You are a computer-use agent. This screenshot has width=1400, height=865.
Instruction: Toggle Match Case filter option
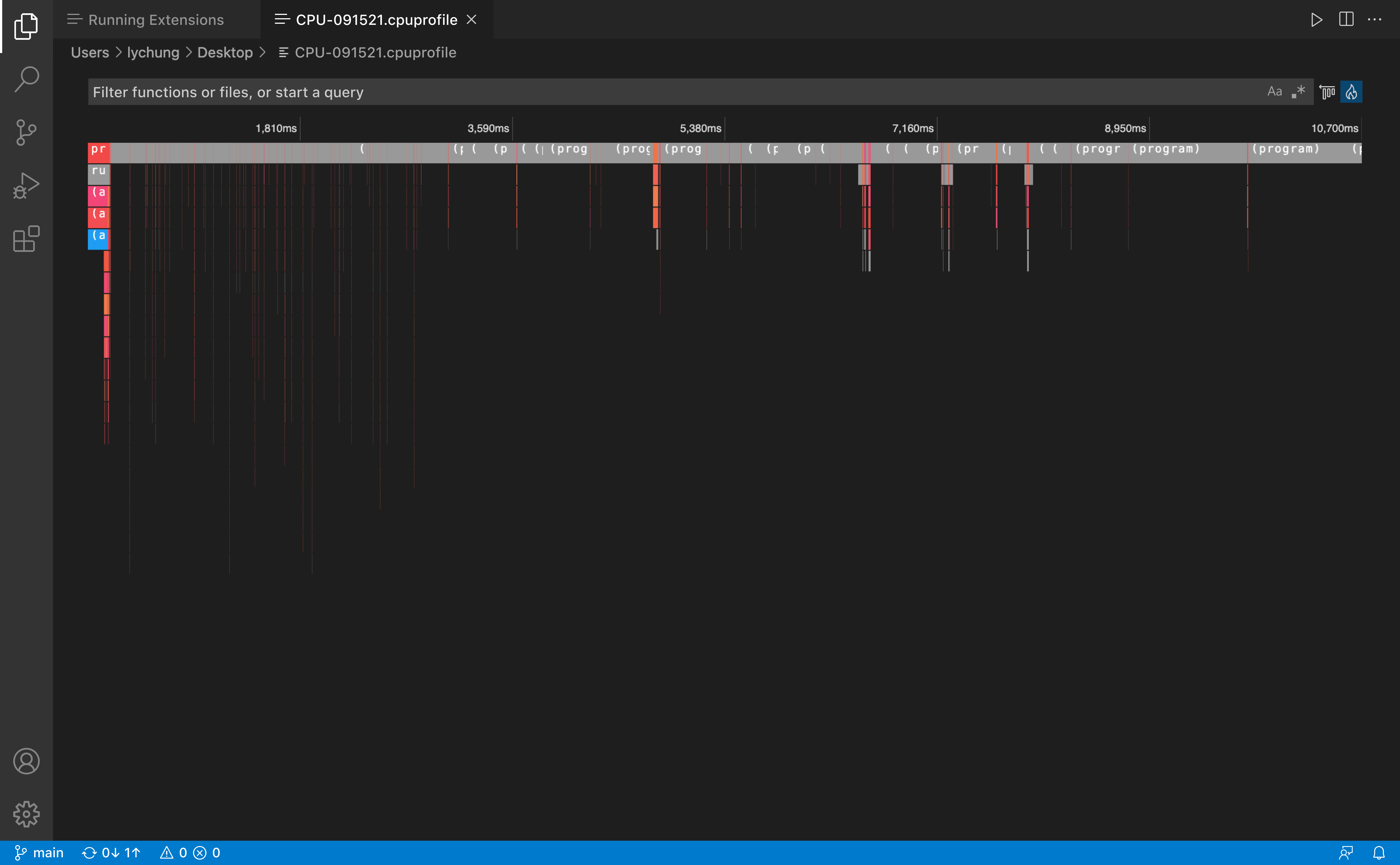click(x=1274, y=91)
